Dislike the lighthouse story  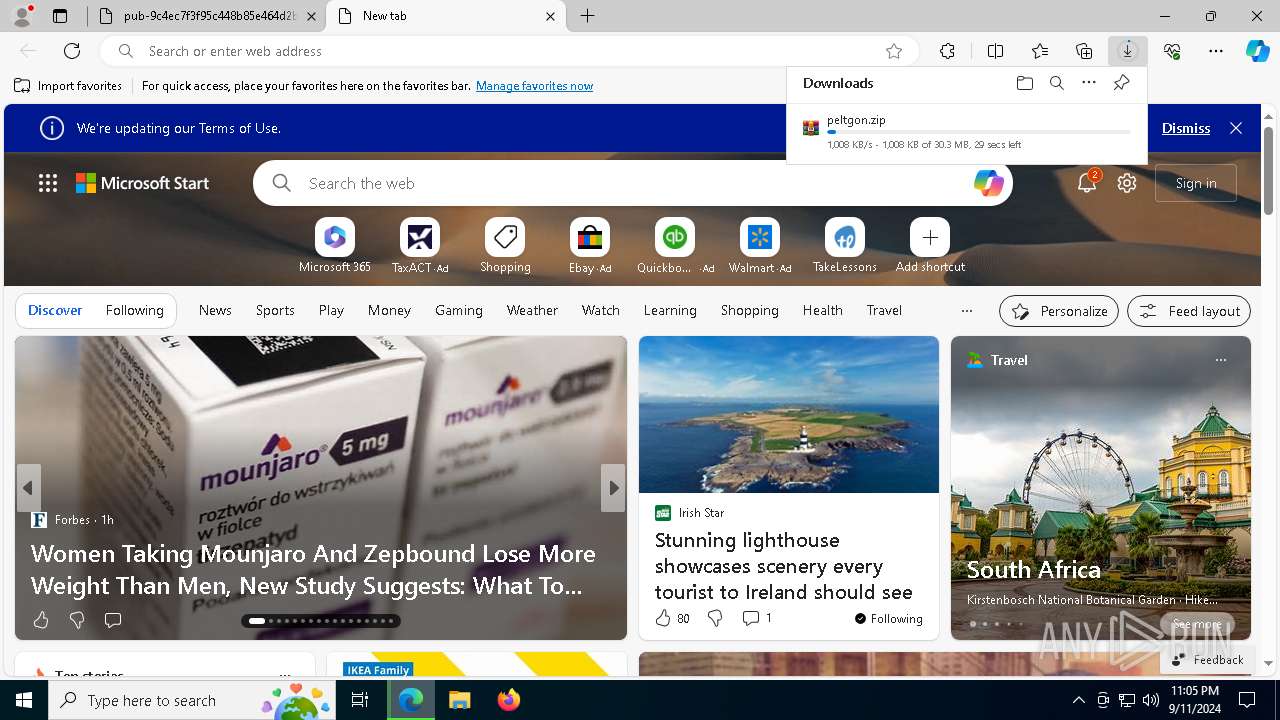coord(715,619)
